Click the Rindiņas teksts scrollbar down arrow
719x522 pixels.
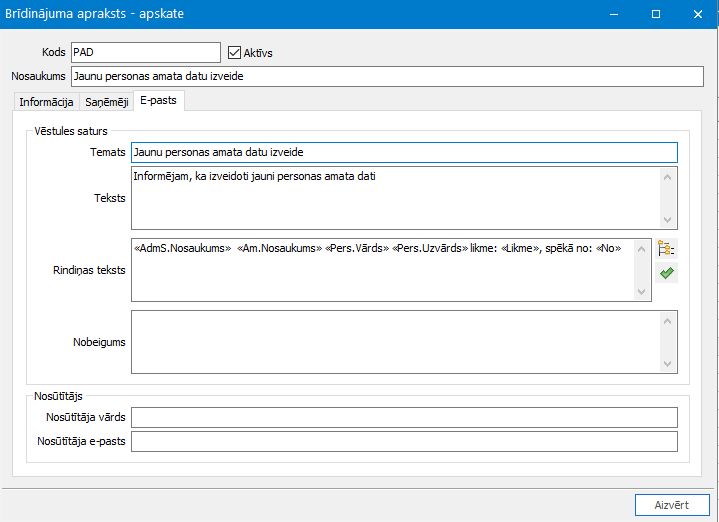[x=642, y=292]
